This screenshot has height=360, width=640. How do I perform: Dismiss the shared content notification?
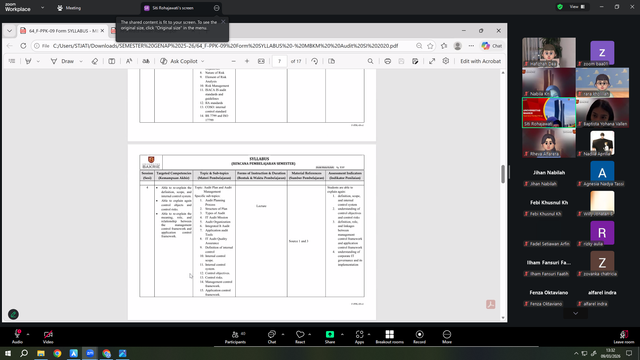[x=223, y=22]
